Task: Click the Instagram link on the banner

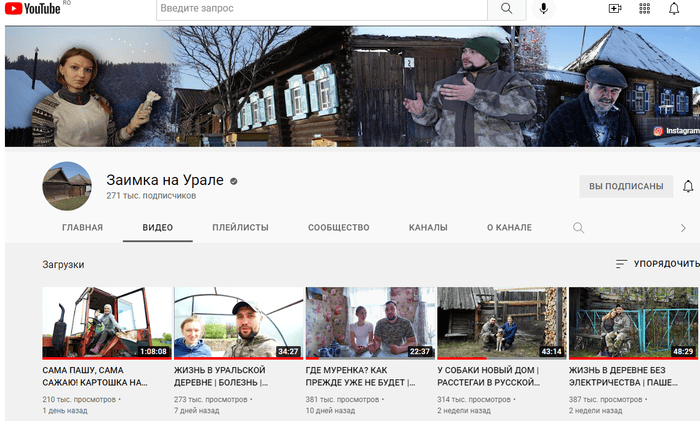Action: point(676,130)
